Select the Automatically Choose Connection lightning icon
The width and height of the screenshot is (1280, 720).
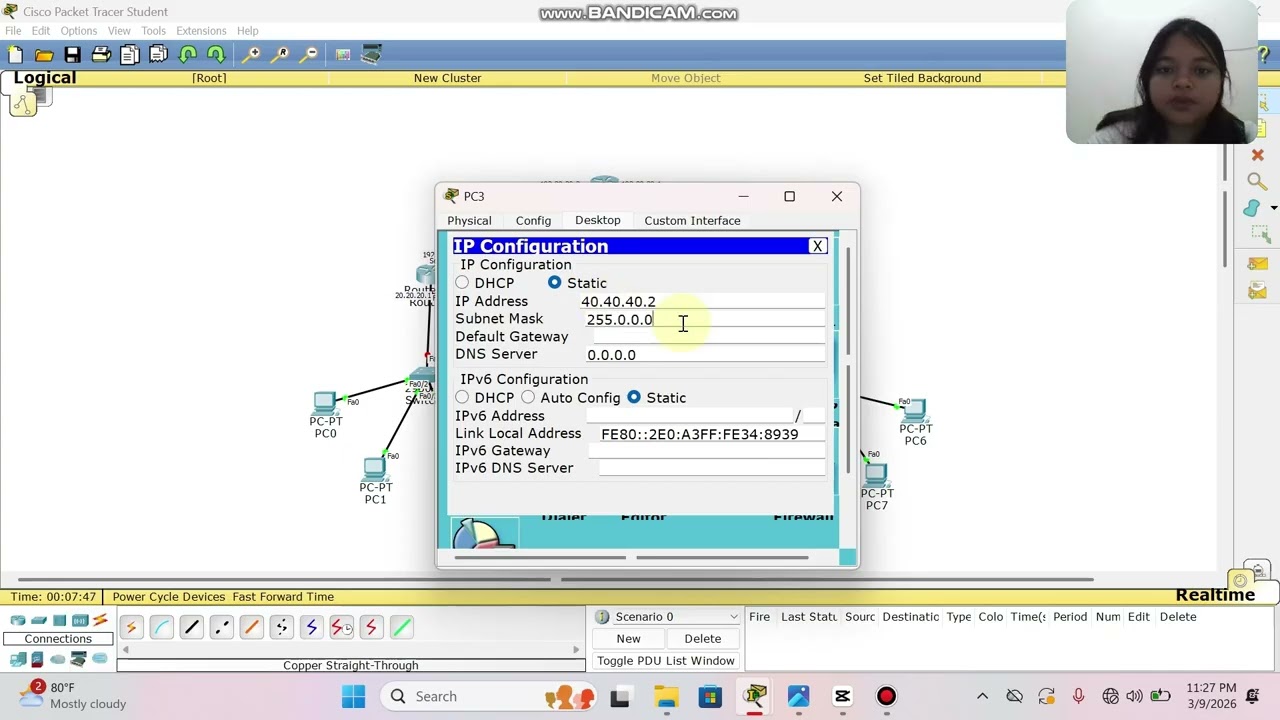pyautogui.click(x=131, y=627)
